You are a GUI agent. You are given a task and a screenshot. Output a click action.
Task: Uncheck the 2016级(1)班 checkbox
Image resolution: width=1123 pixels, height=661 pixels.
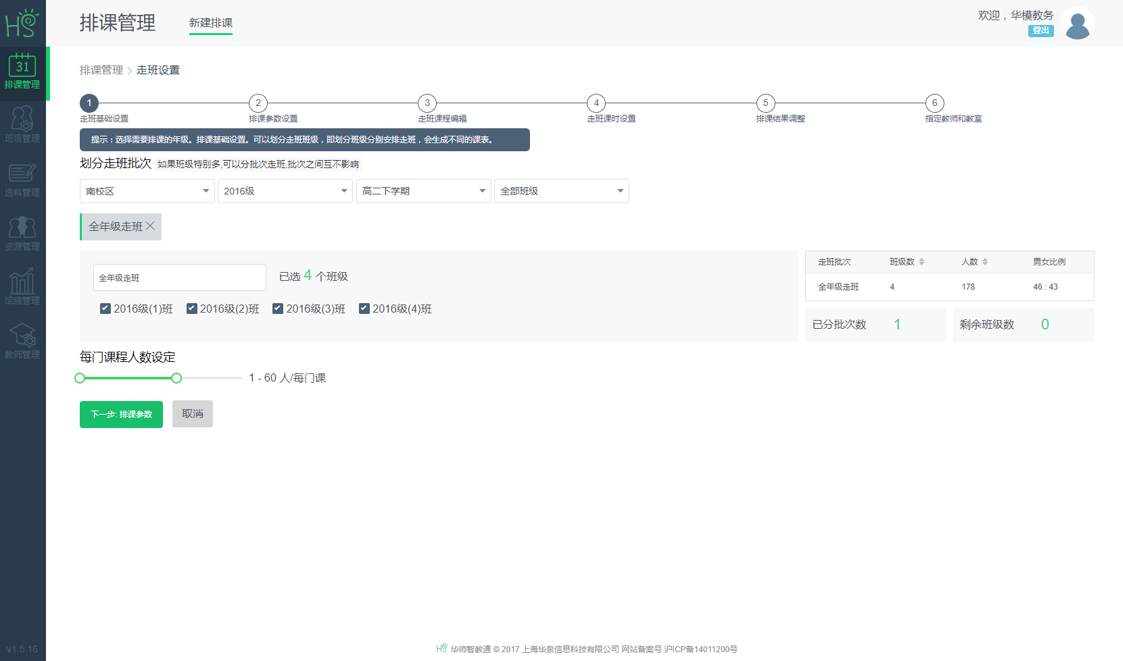[105, 308]
